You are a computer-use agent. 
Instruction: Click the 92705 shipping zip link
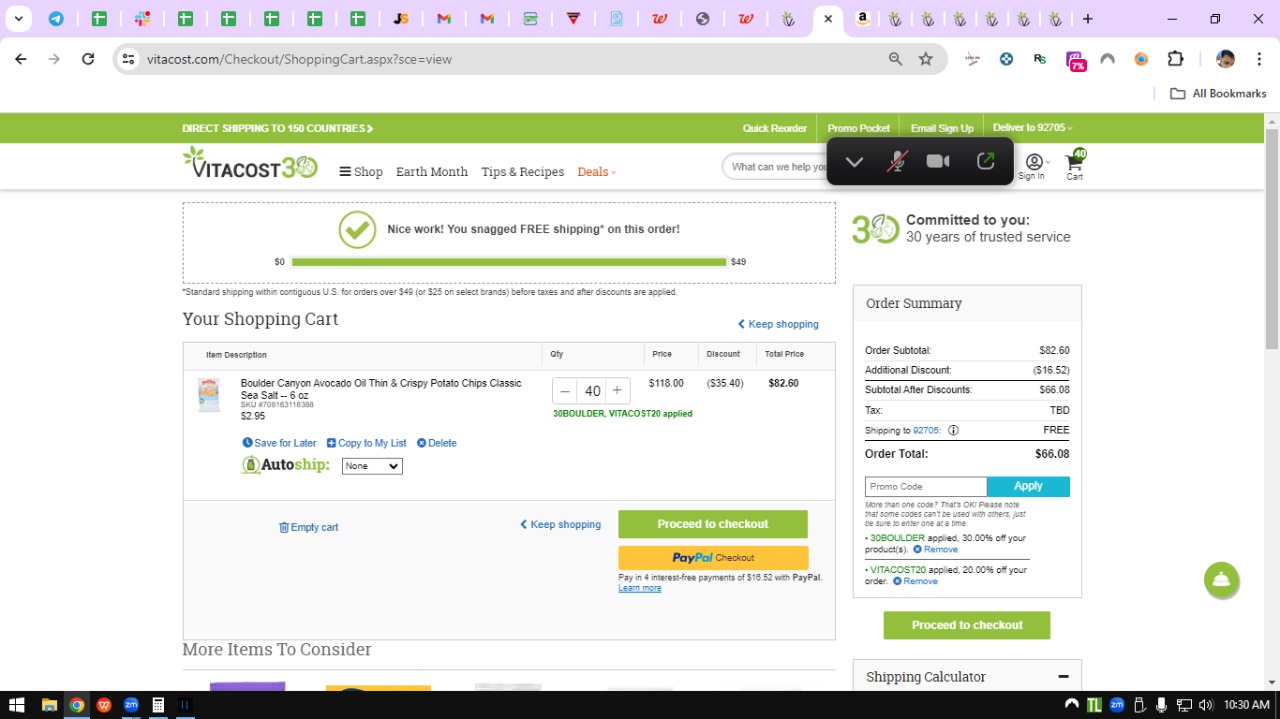click(x=927, y=430)
